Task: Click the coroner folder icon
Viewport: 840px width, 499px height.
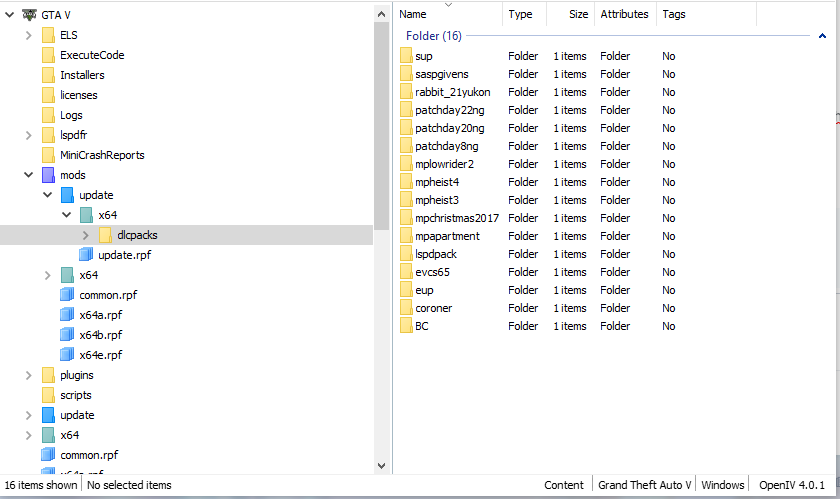Action: [x=406, y=308]
